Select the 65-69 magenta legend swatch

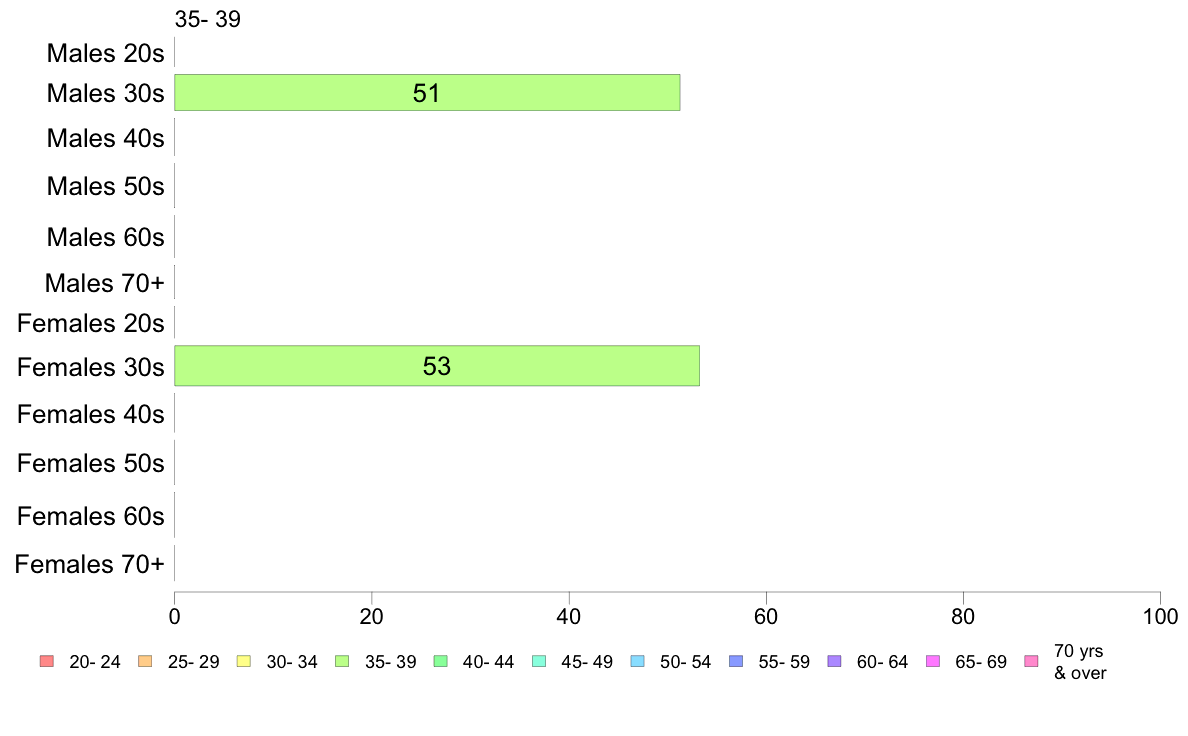pyautogui.click(x=933, y=661)
